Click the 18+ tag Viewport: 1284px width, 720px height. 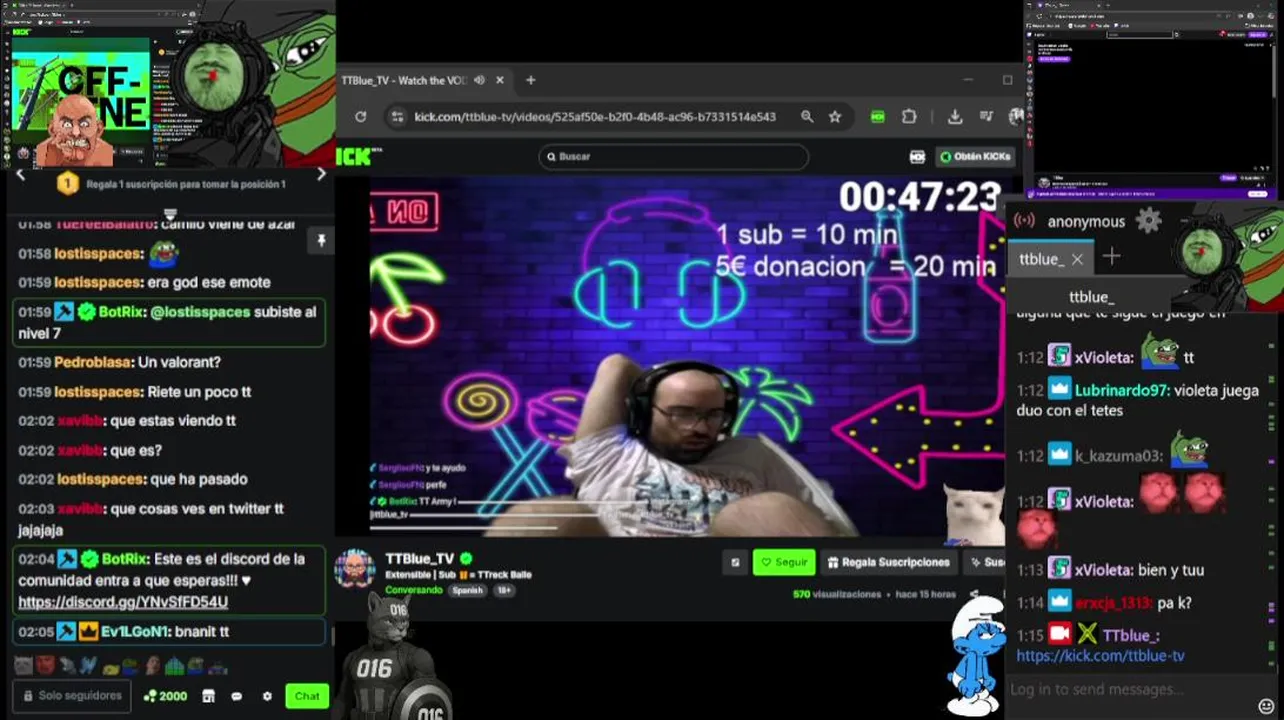505,590
